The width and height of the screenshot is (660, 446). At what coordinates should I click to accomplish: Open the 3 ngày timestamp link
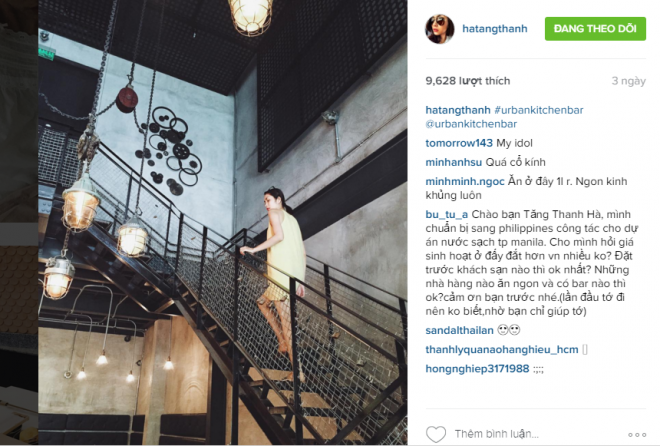tap(628, 81)
